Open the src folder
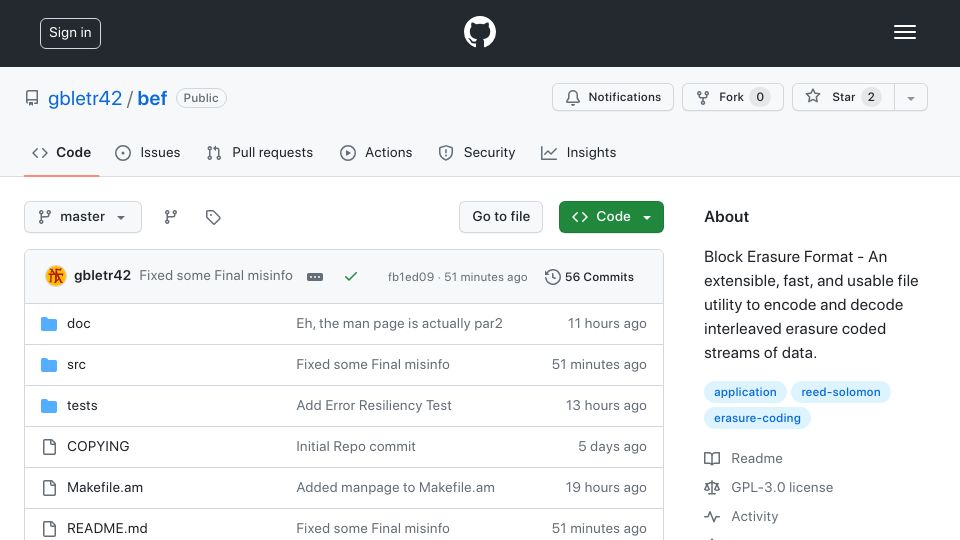Viewport: 960px width, 540px height. tap(76, 364)
